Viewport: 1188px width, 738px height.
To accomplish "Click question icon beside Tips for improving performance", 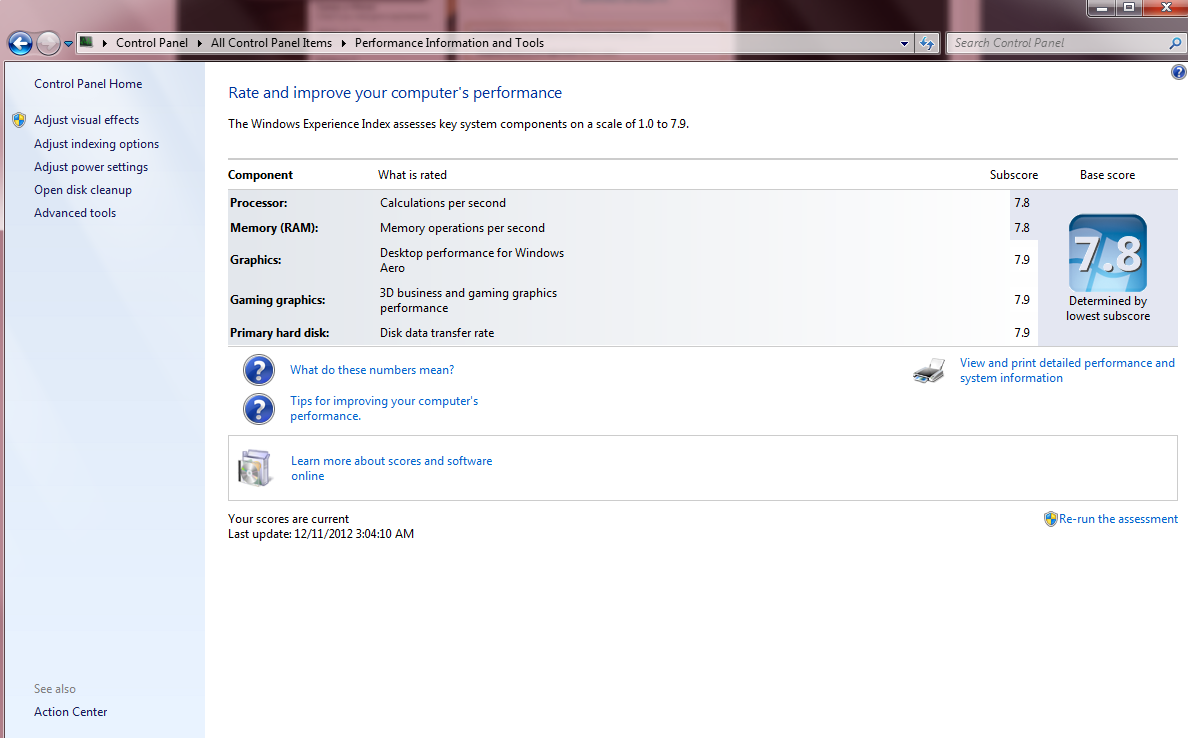I will [x=258, y=408].
